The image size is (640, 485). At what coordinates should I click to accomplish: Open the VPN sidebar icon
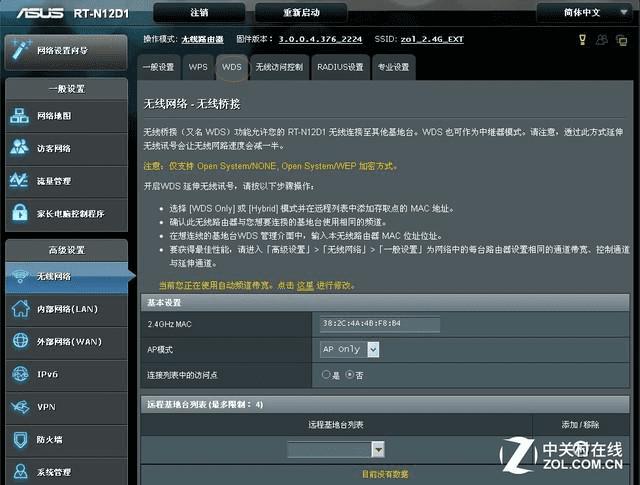(x=20, y=407)
